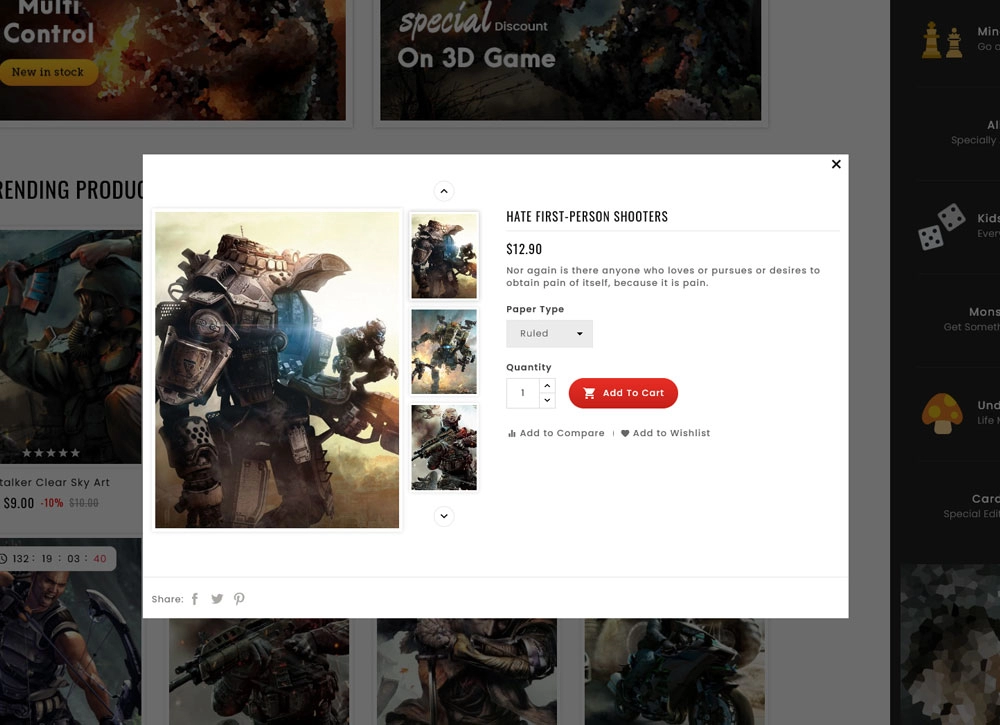The image size is (1000, 725).
Task: Close the quick view modal
Action: click(836, 164)
